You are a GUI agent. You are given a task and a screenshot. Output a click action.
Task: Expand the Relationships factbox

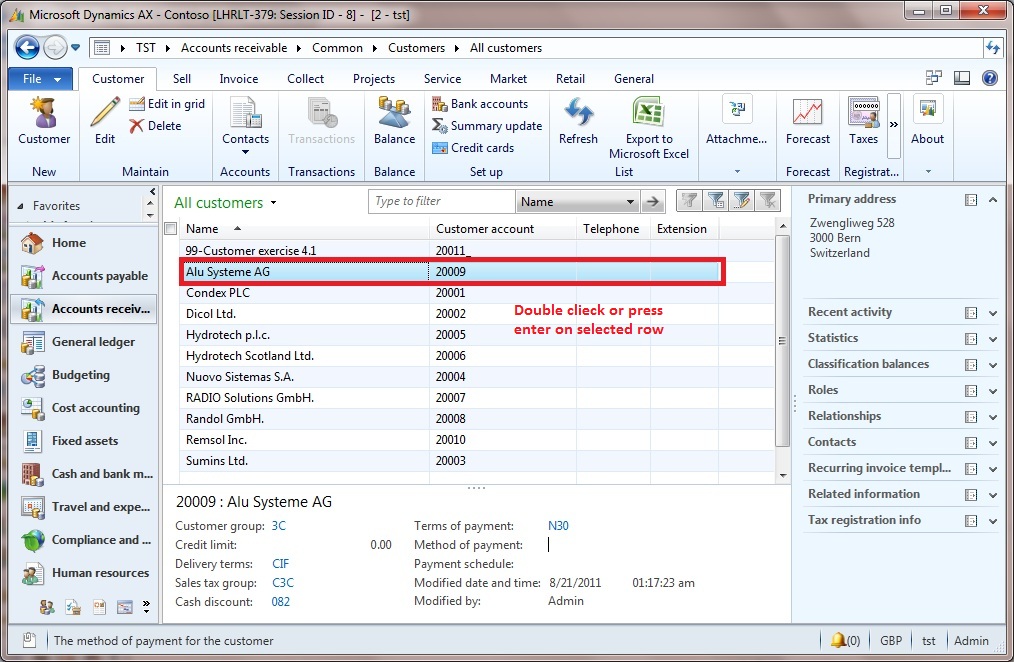(x=993, y=417)
